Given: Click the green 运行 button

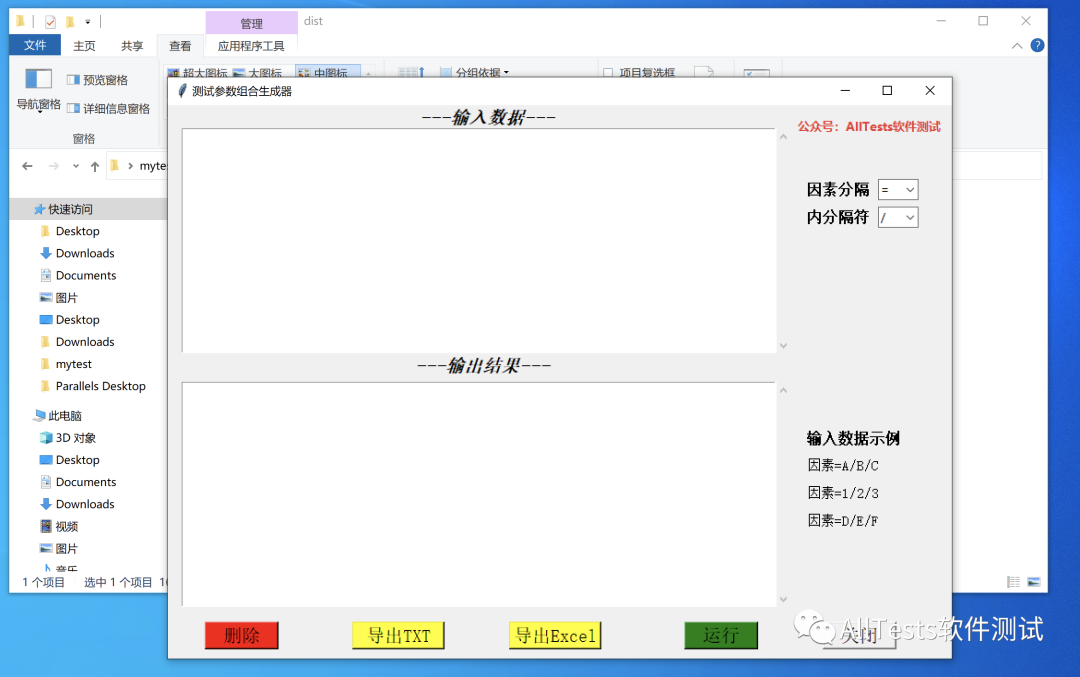Looking at the screenshot, I should (x=721, y=636).
